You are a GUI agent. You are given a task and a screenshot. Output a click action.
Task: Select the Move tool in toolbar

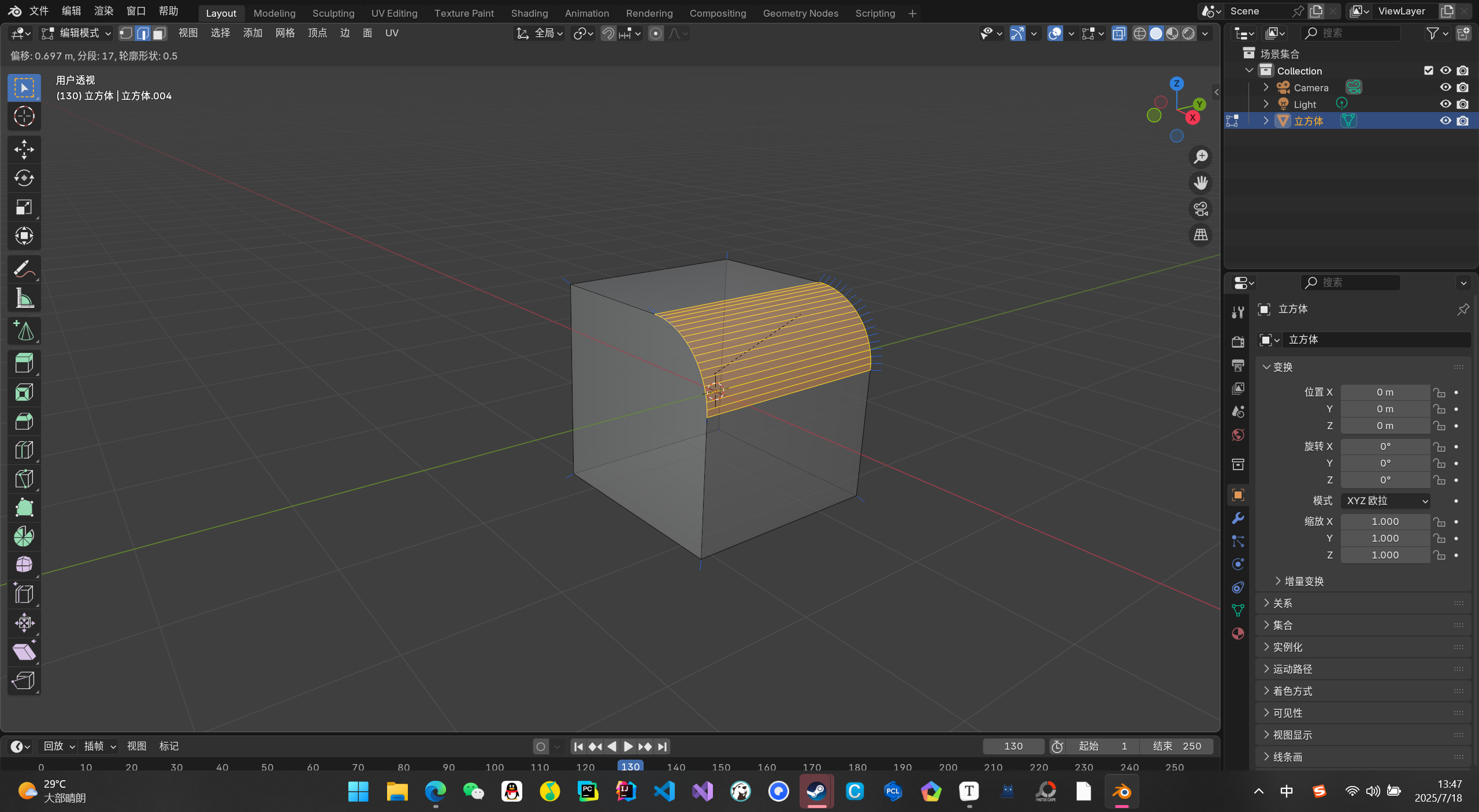click(24, 150)
